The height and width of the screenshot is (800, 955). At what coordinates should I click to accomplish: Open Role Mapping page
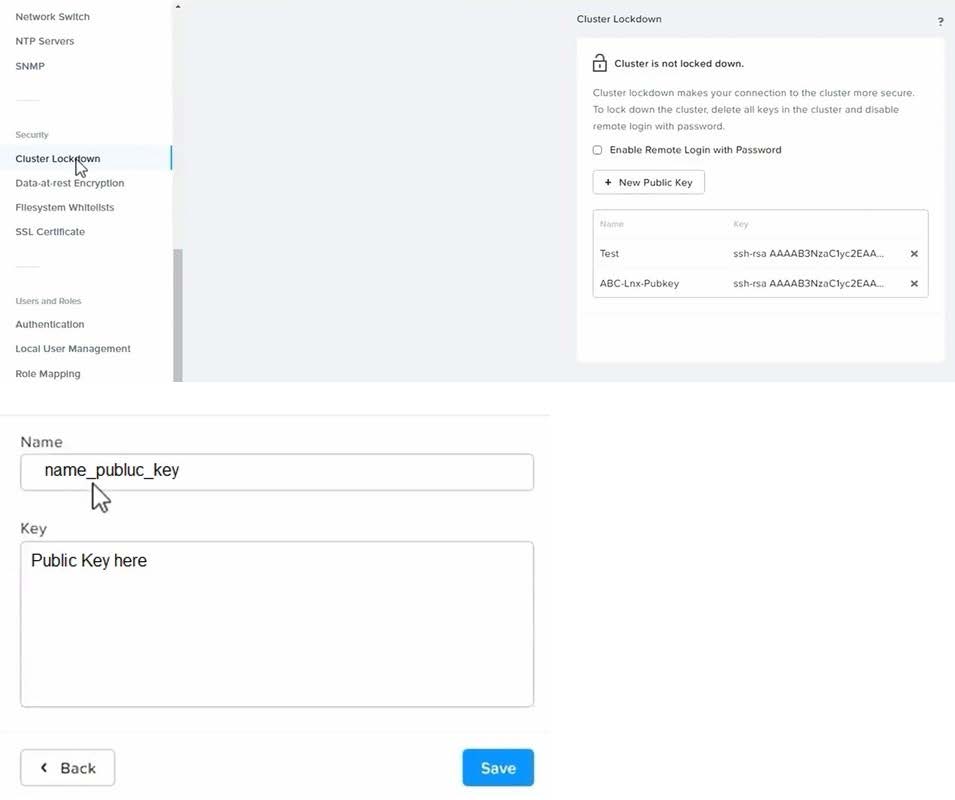pos(48,374)
